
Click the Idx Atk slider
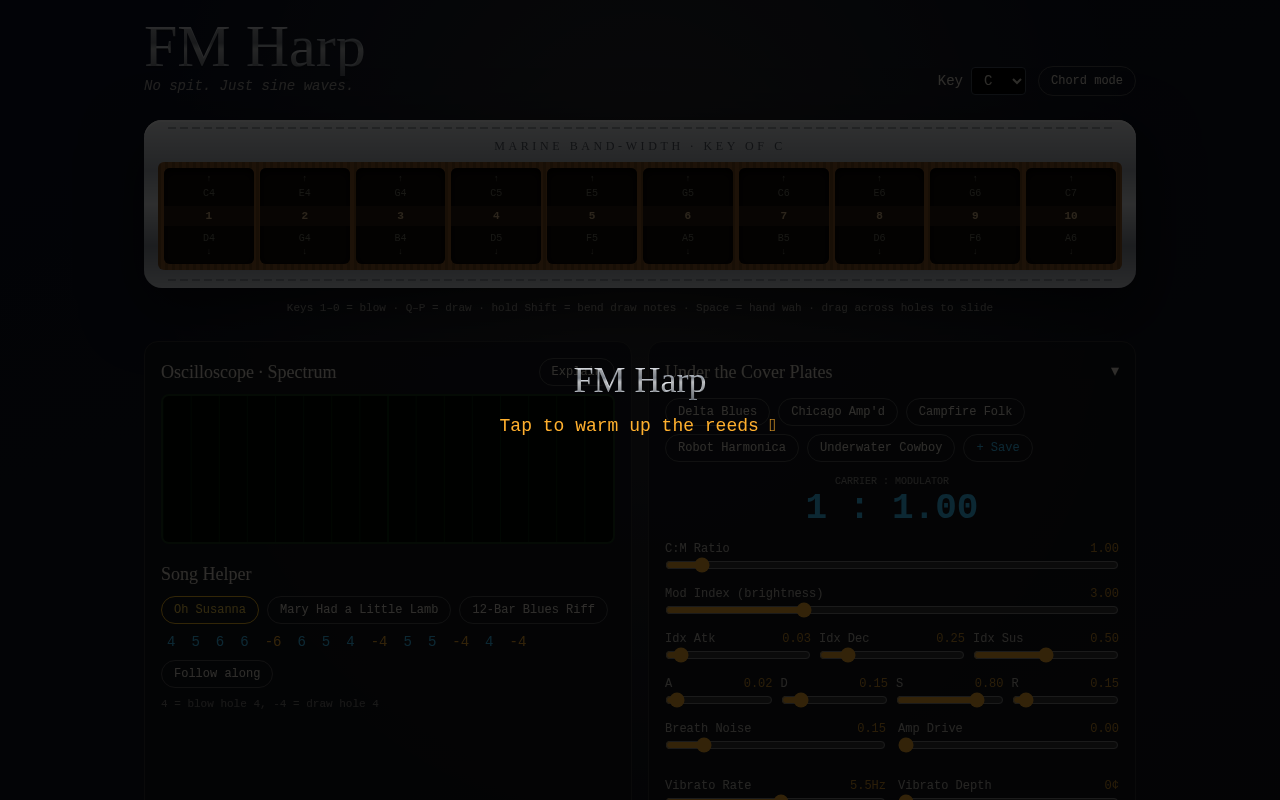738,655
